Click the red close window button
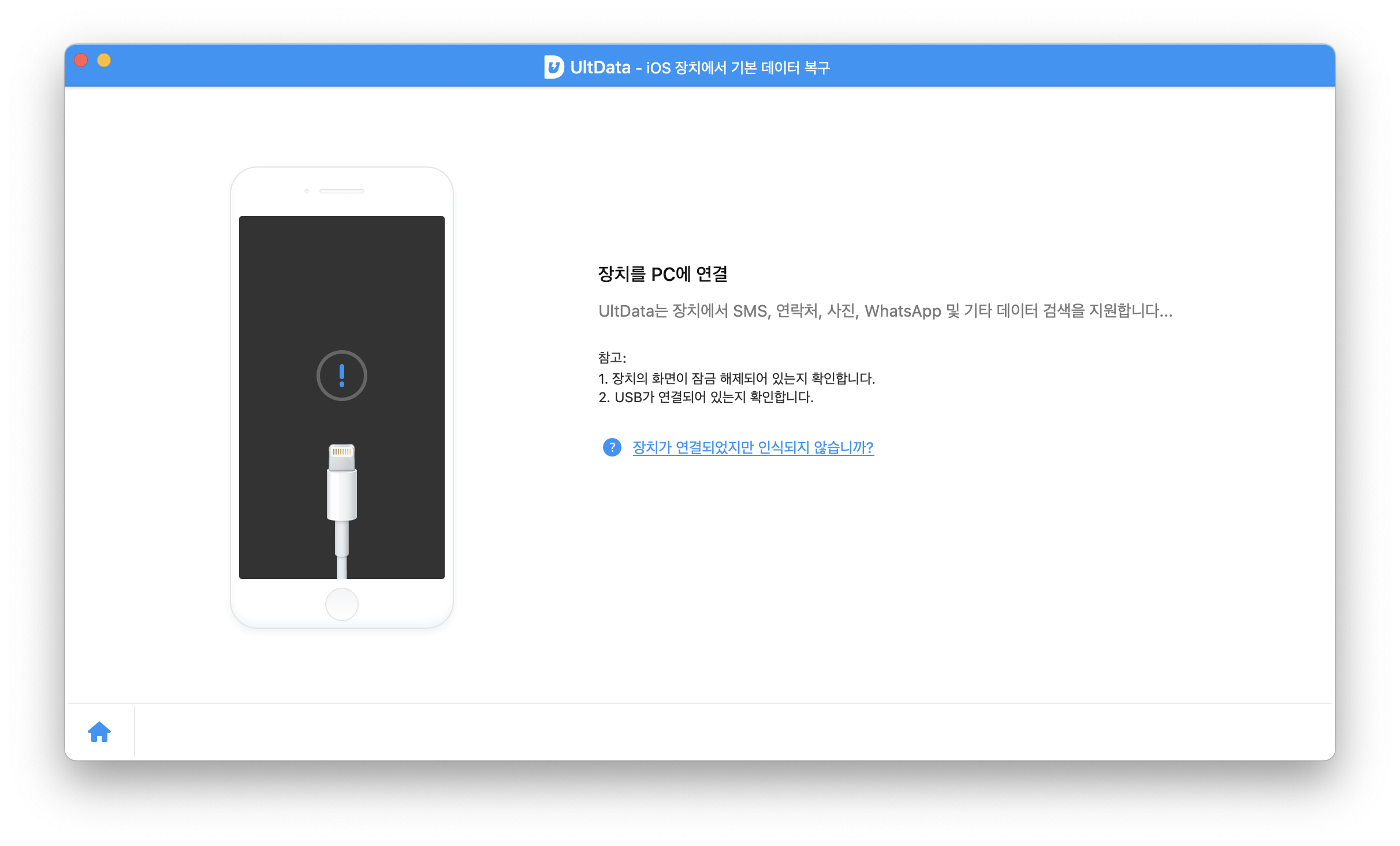This screenshot has height=846, width=1400. 81,60
